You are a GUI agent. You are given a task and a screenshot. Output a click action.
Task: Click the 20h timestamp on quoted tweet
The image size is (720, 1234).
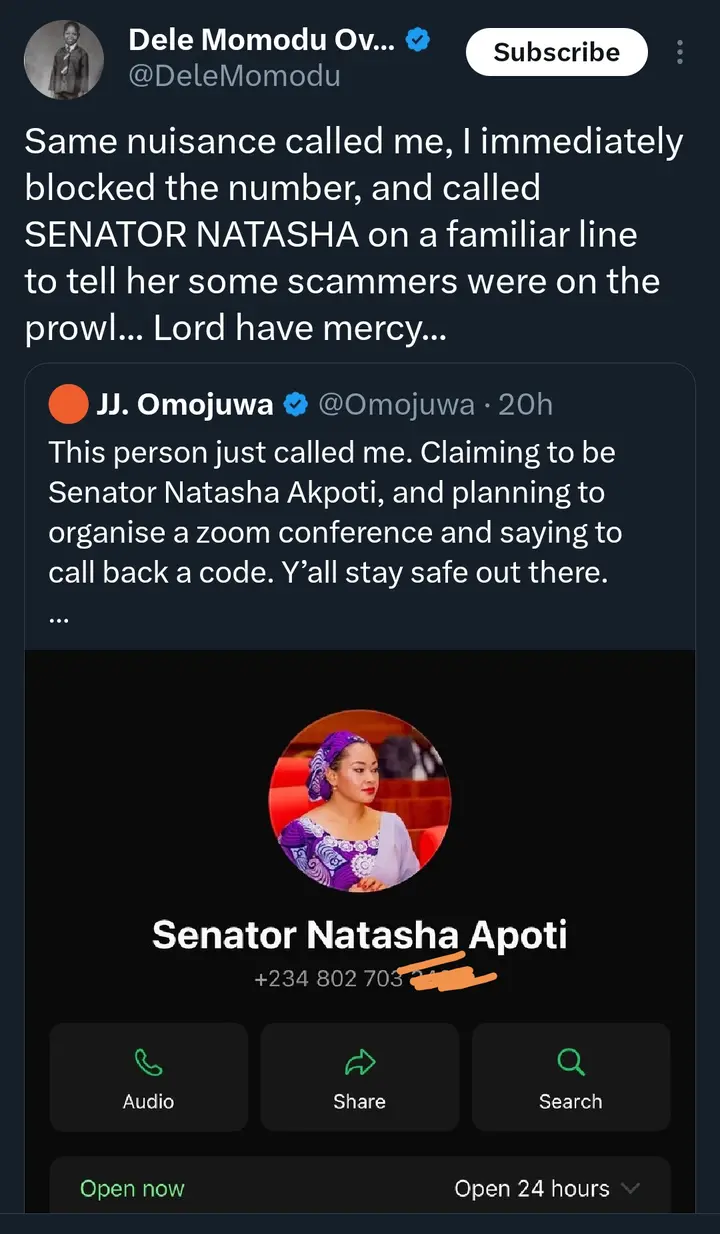[x=525, y=404]
